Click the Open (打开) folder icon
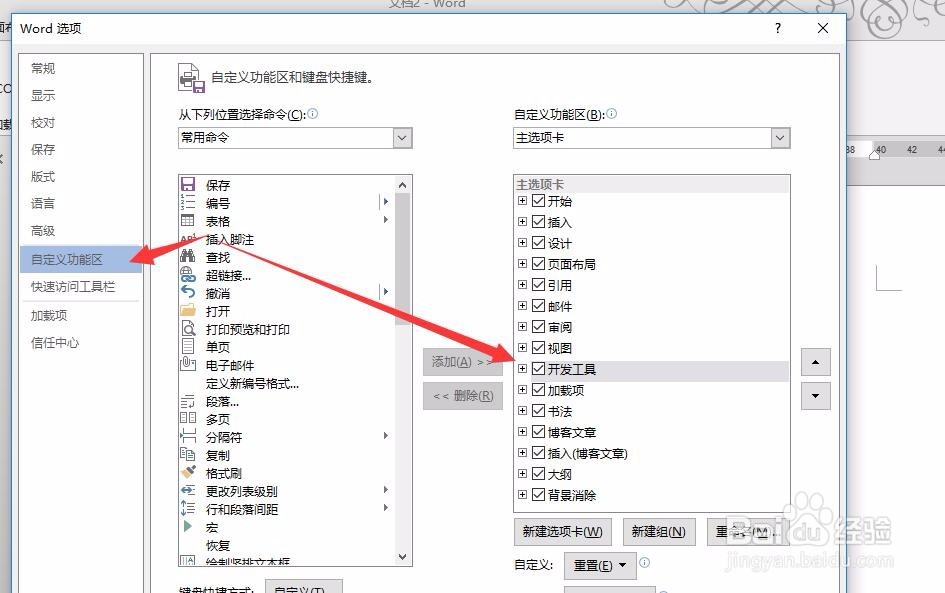Screen dimensions: 945x593 (x=188, y=310)
